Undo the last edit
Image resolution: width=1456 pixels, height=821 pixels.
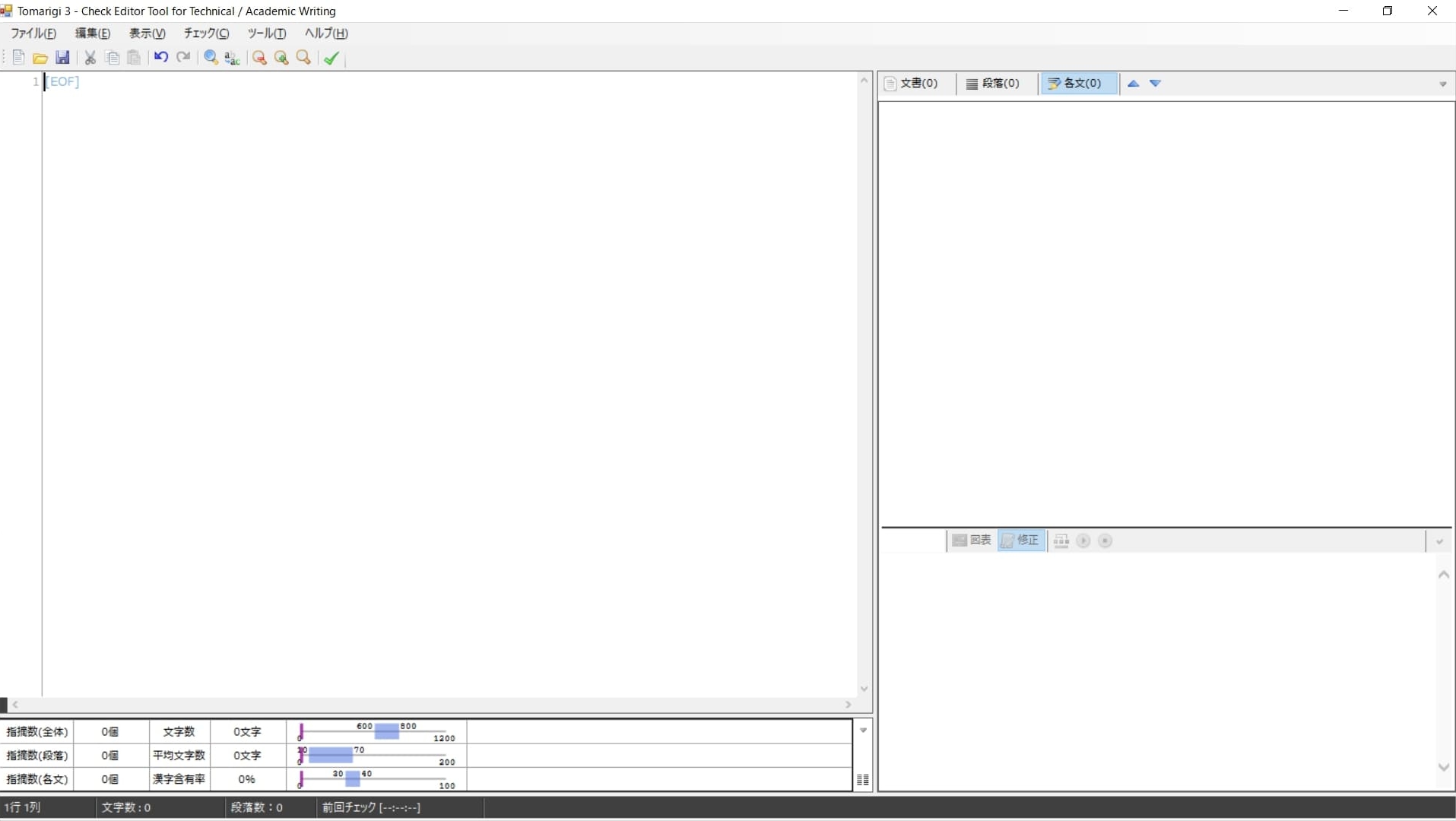coord(160,58)
